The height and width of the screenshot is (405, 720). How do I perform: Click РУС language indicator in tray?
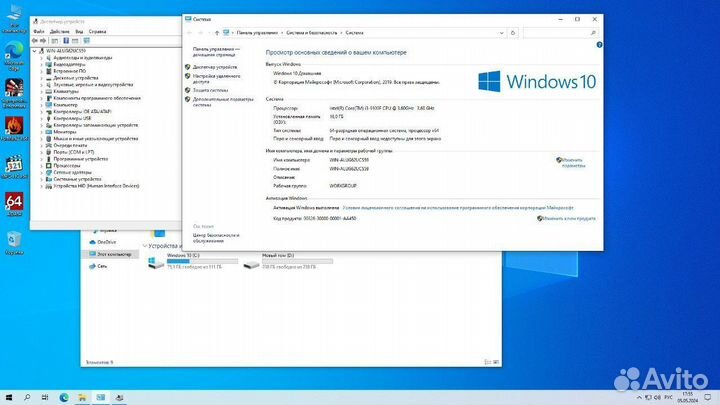669,397
